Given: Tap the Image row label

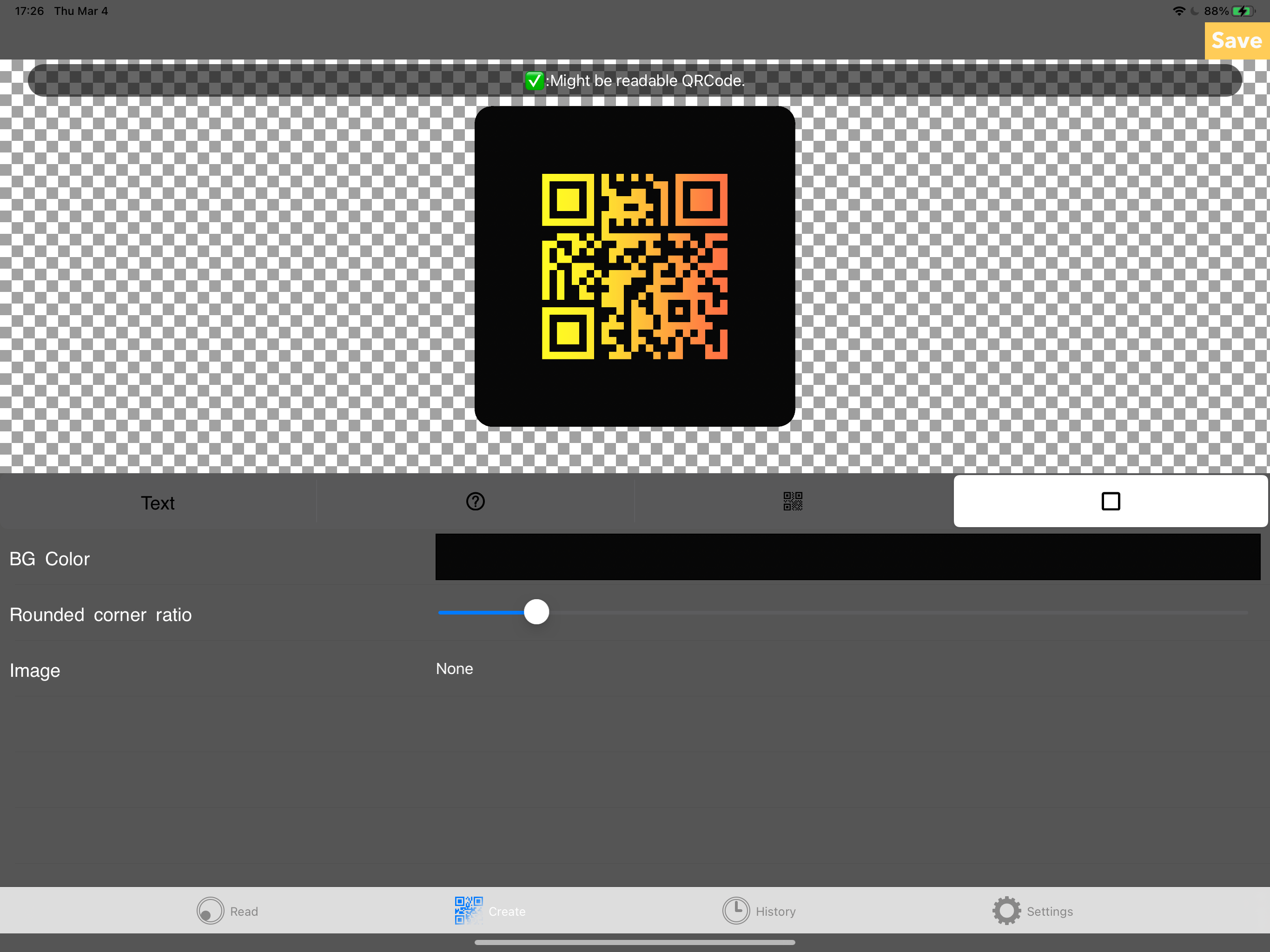Looking at the screenshot, I should pyautogui.click(x=35, y=671).
